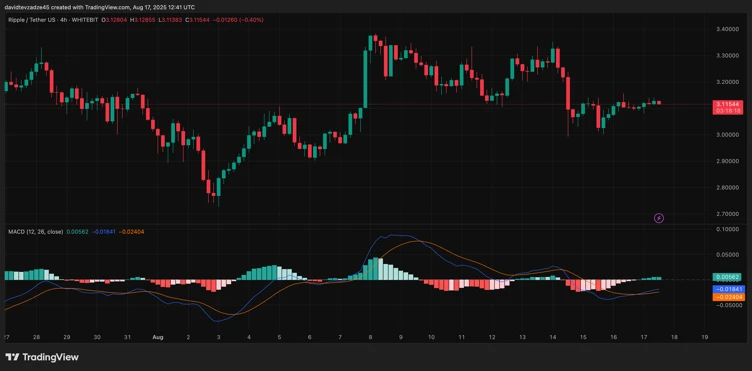This screenshot has width=752, height=371.
Task: Click the 03:18:18 candle countdown timer
Action: (728, 110)
